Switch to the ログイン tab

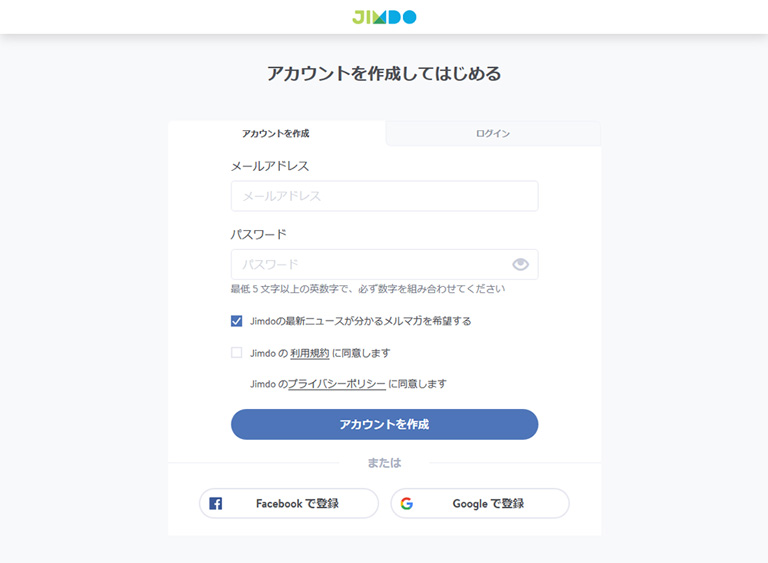tap(493, 133)
